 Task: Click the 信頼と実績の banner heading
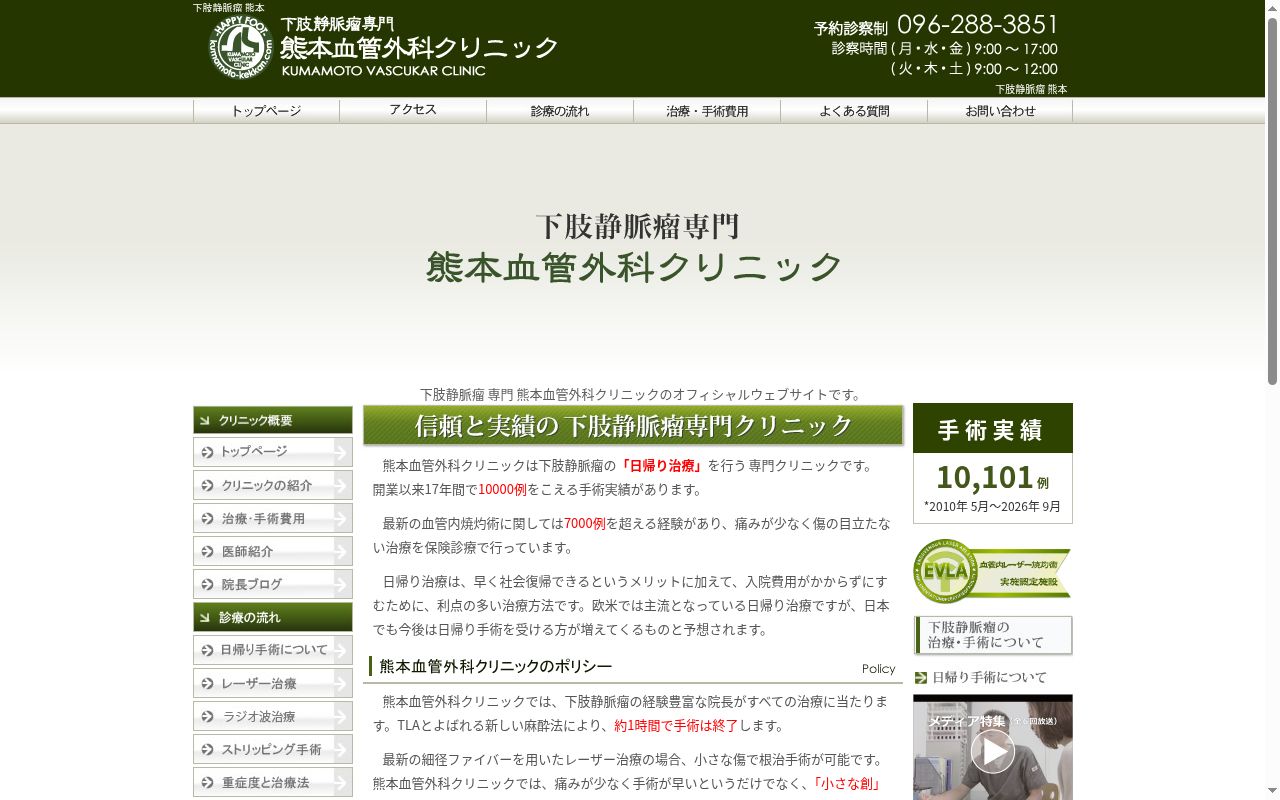pyautogui.click(x=633, y=425)
